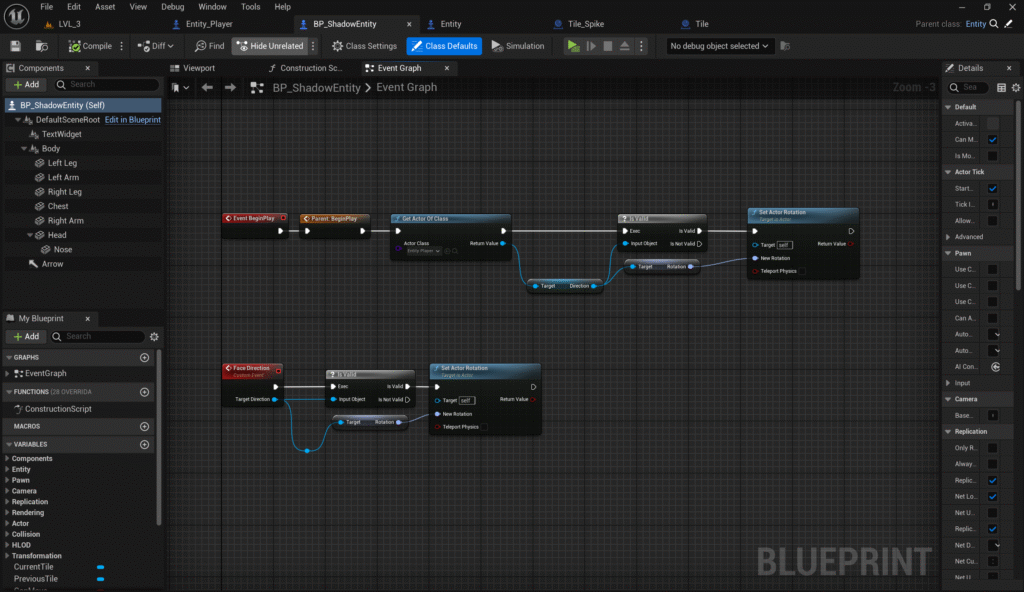1024x592 pixels.
Task: Open the debug object selector dropdown
Action: click(x=719, y=46)
